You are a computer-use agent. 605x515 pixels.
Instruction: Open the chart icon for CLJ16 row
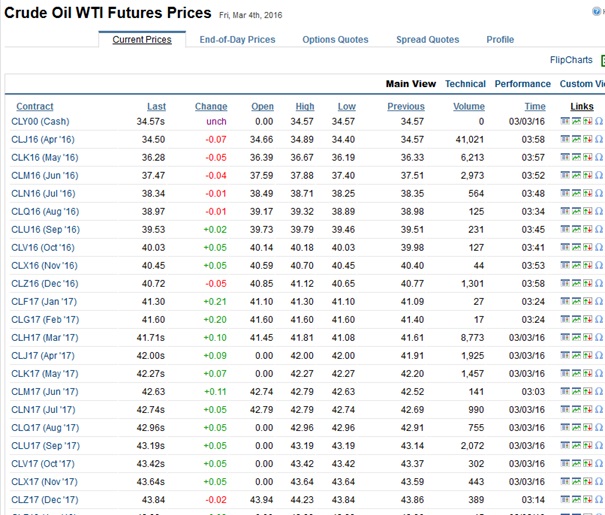(x=577, y=139)
